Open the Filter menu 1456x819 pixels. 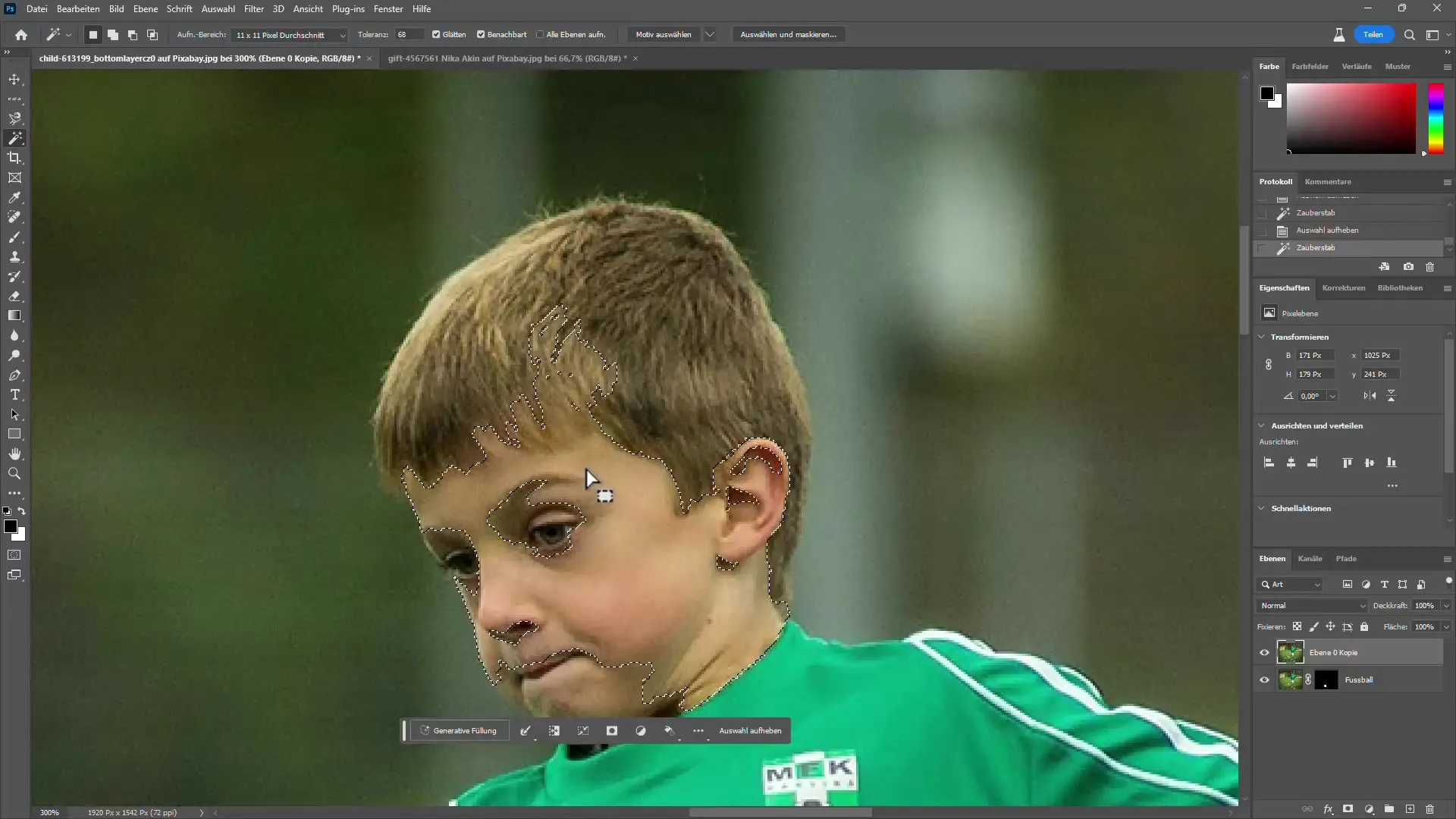tap(253, 9)
